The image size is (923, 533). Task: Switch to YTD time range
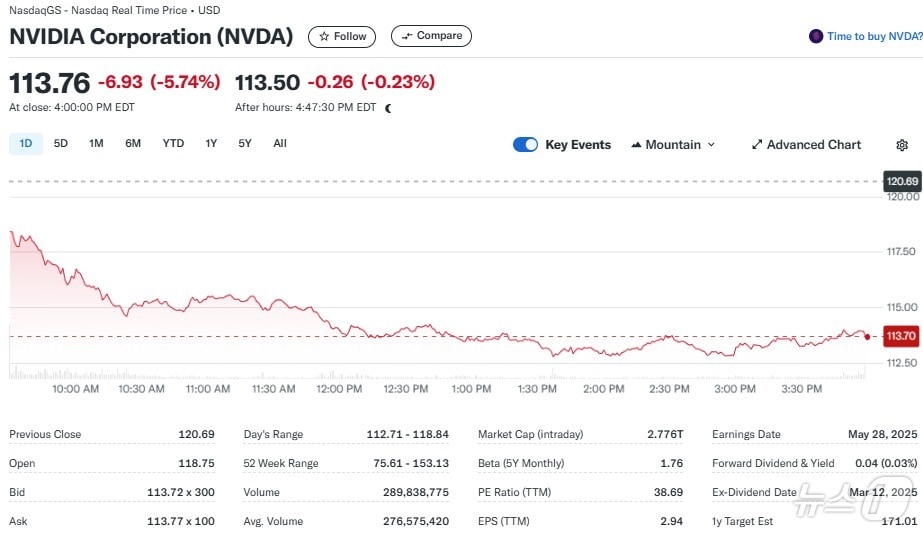coord(173,143)
